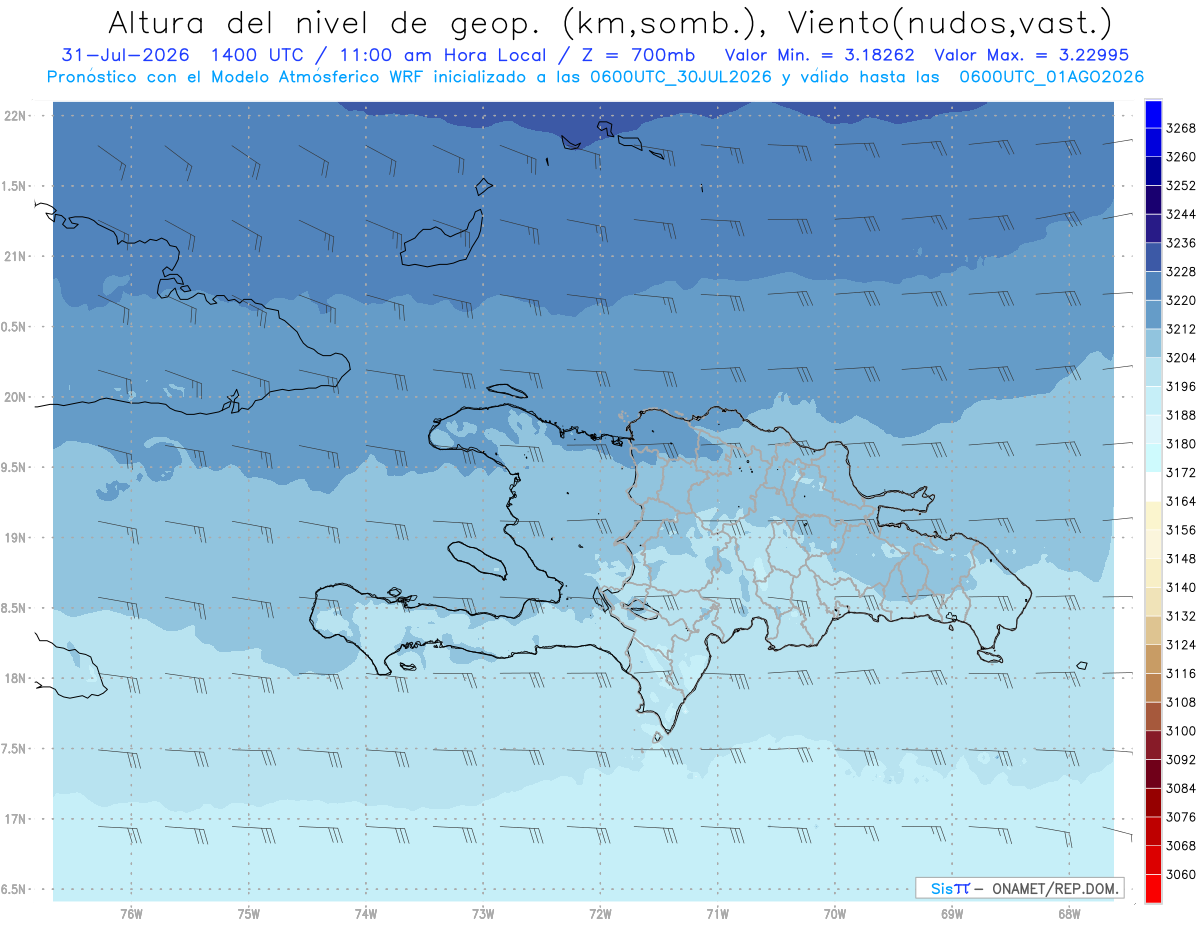Click the '70W' longitude label
This screenshot has width=1200, height=927.
pos(835,914)
